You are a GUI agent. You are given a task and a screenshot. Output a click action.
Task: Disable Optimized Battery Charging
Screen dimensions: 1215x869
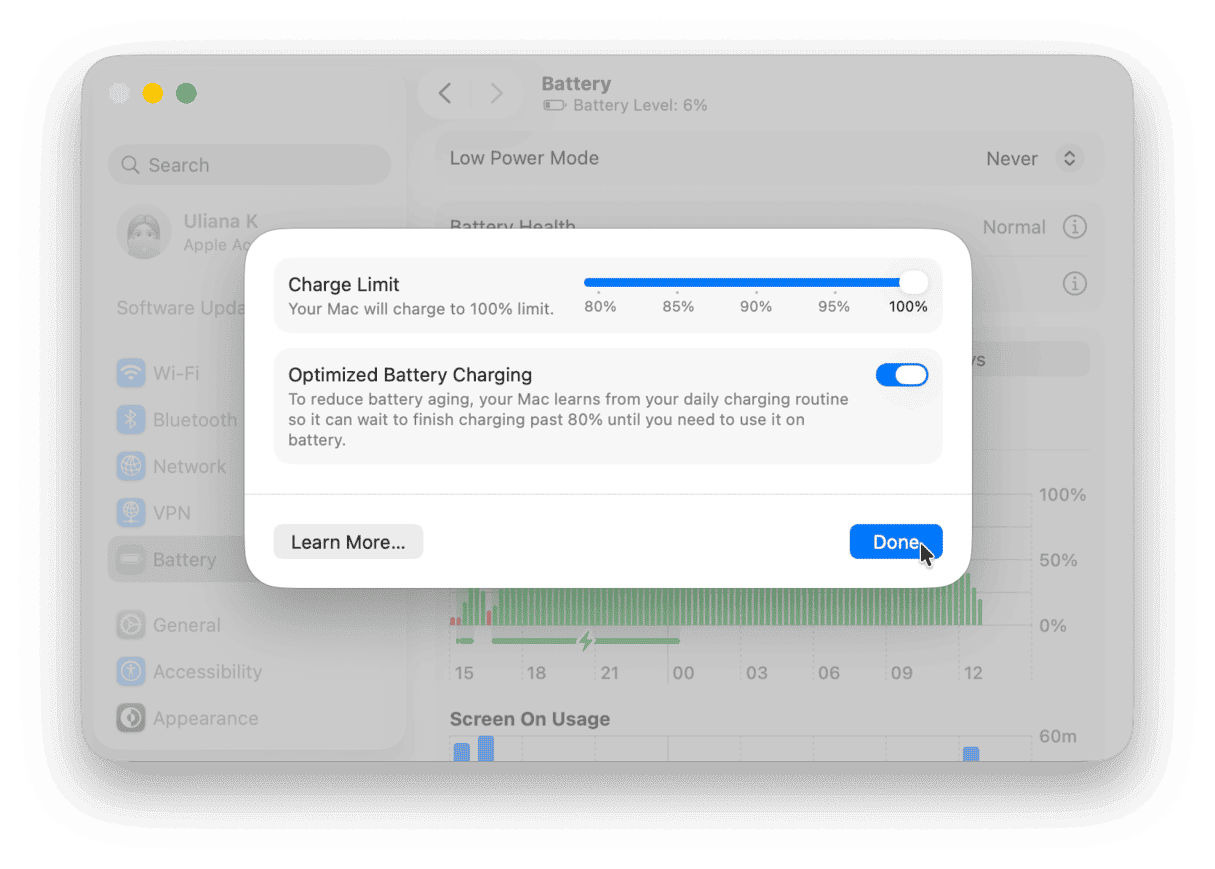coord(901,374)
